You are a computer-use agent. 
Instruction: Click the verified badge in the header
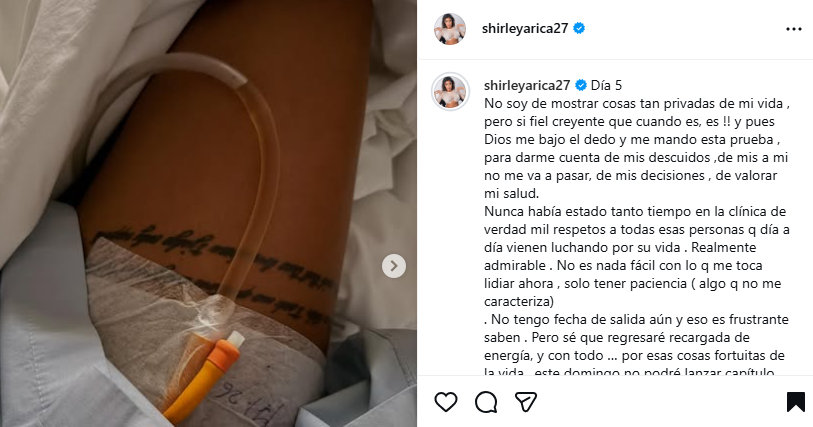(579, 29)
